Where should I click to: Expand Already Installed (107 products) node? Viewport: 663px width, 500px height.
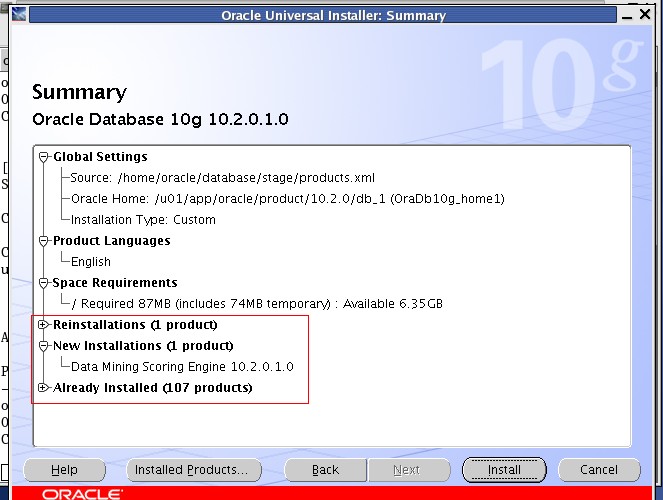pos(44,388)
